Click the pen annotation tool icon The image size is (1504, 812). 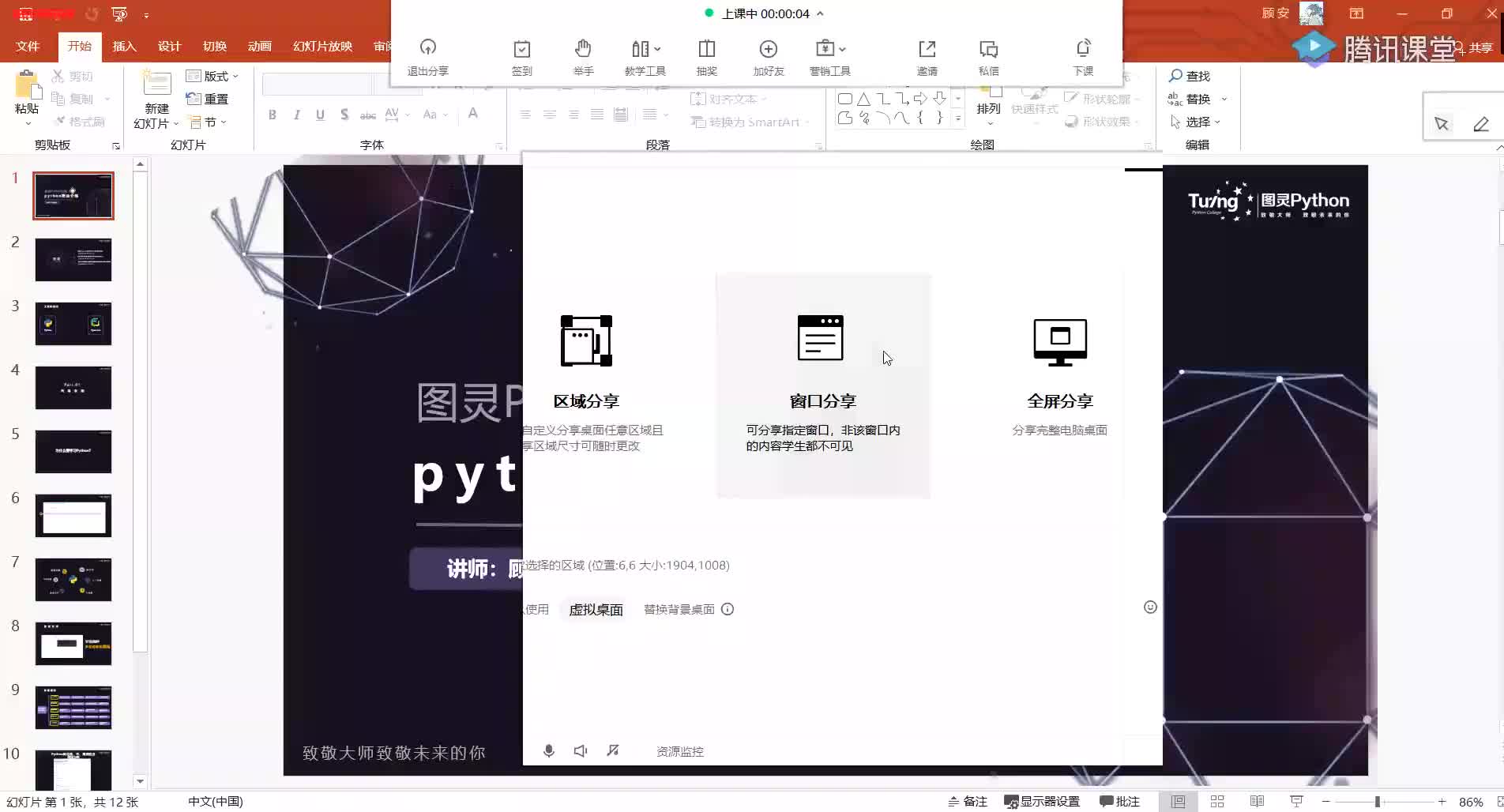click(x=1481, y=124)
